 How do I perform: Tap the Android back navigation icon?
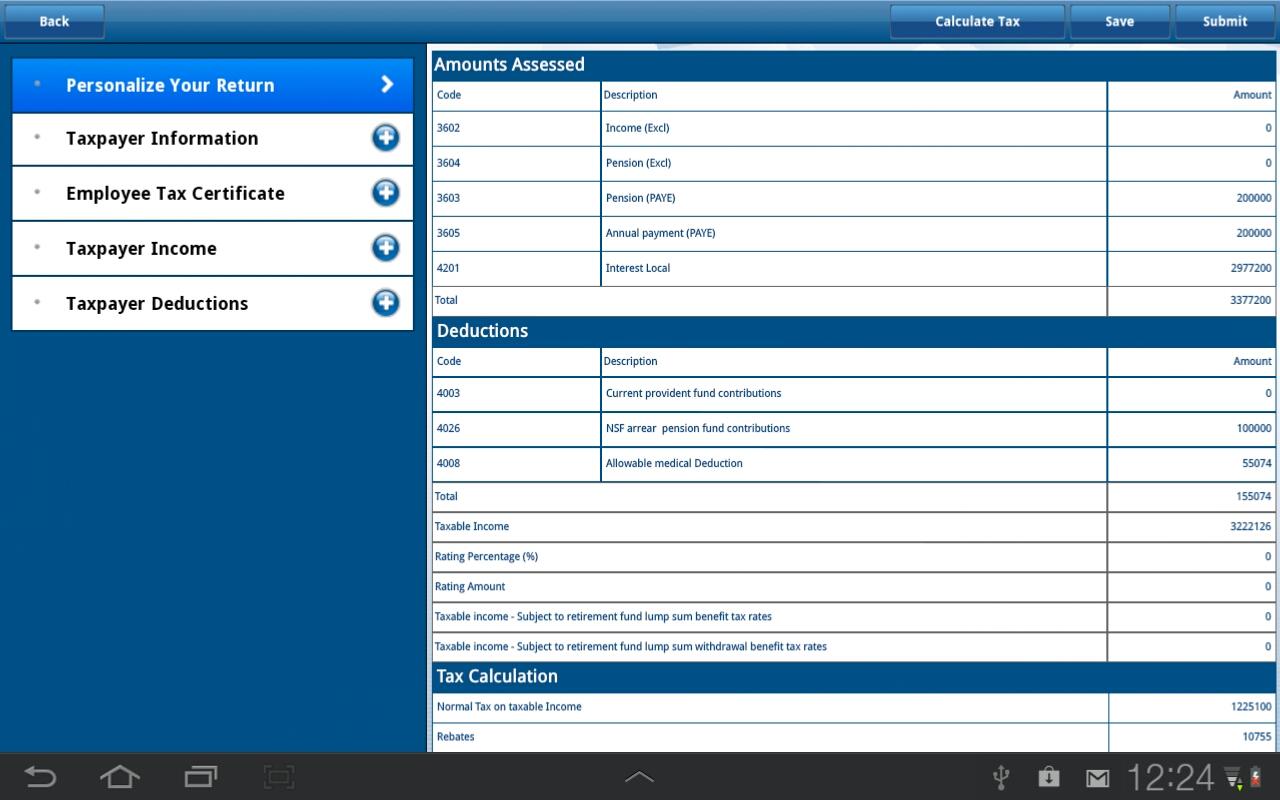(x=40, y=777)
